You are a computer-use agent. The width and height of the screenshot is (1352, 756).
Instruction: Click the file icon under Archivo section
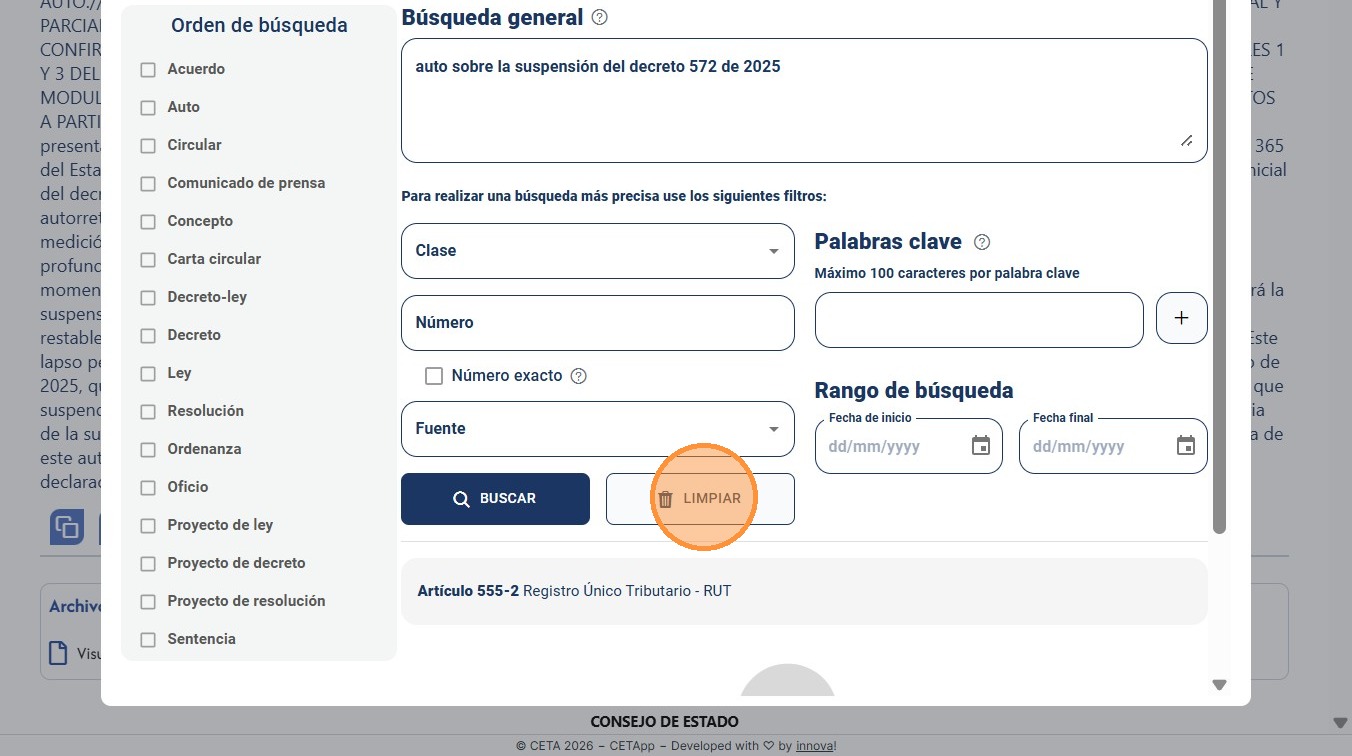click(60, 653)
